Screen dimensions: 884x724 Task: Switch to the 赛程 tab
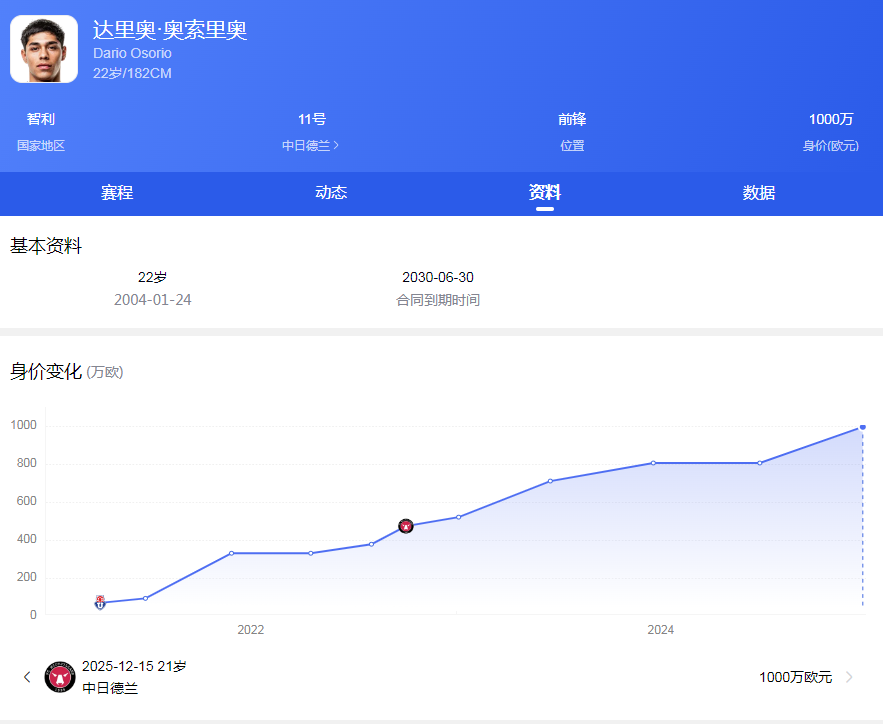pos(116,193)
